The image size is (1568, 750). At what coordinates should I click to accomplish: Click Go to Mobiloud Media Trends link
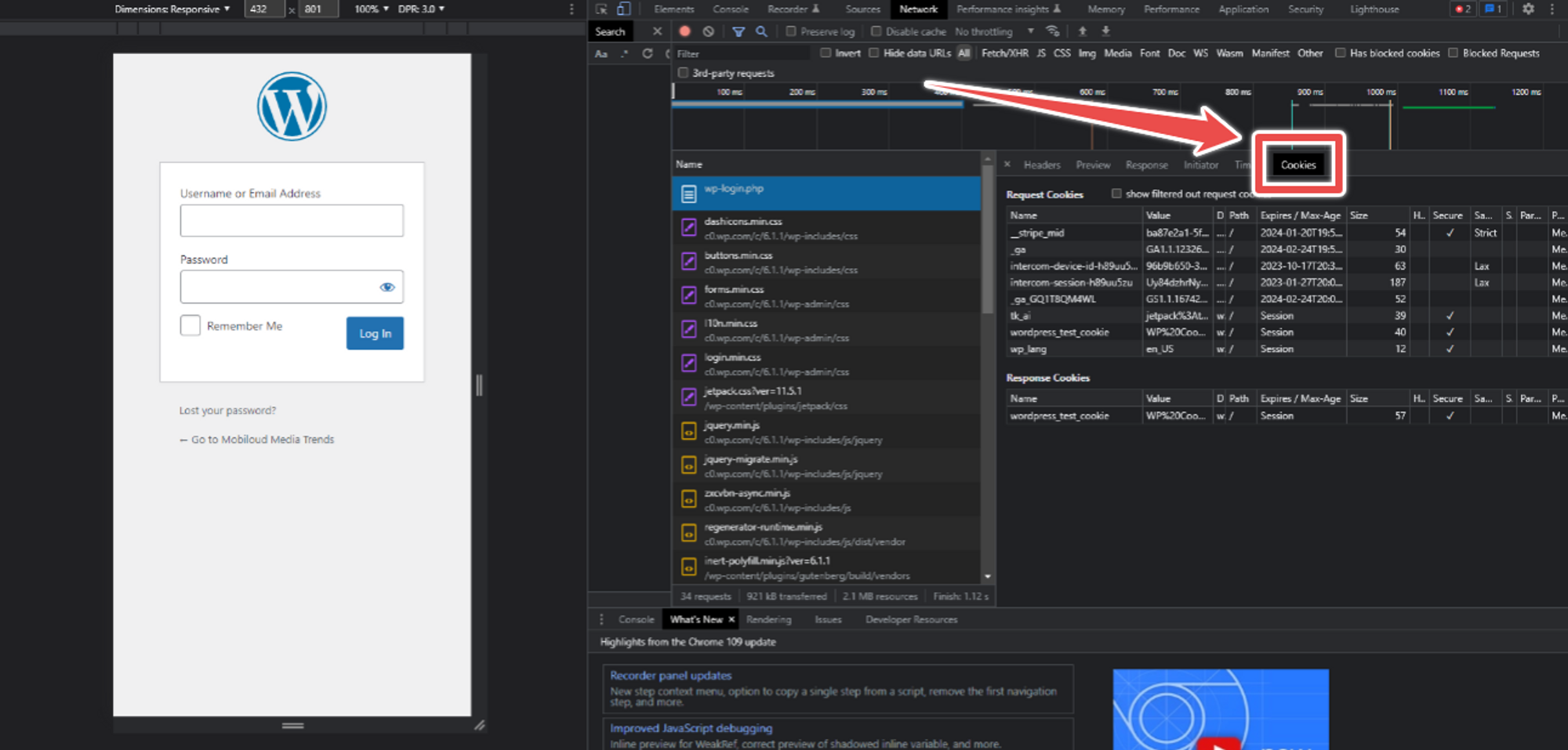coord(256,440)
